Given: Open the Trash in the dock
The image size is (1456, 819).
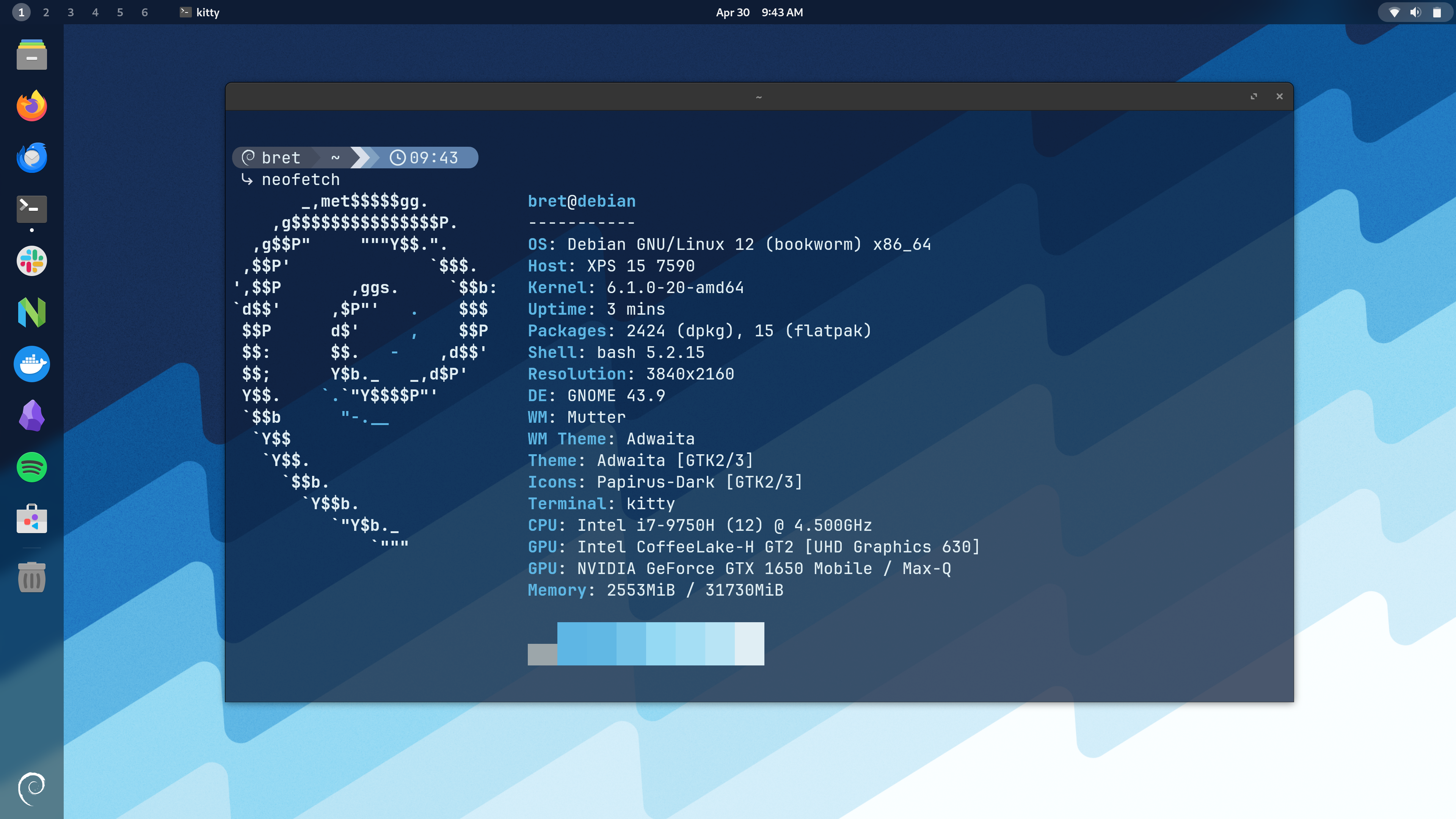Looking at the screenshot, I should click(31, 577).
